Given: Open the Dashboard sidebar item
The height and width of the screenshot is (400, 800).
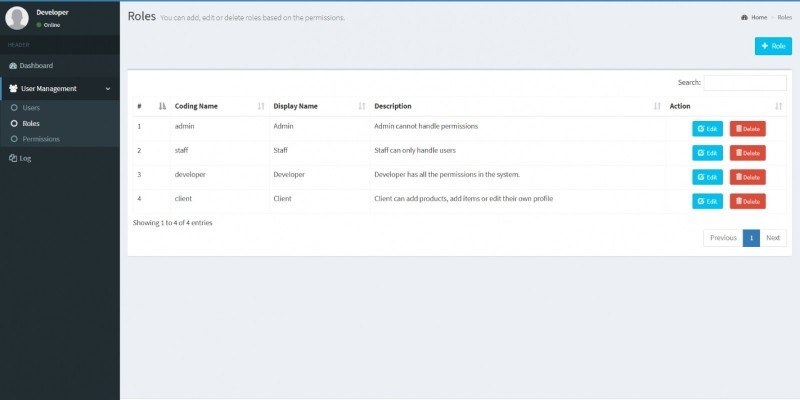Looking at the screenshot, I should tap(36, 66).
